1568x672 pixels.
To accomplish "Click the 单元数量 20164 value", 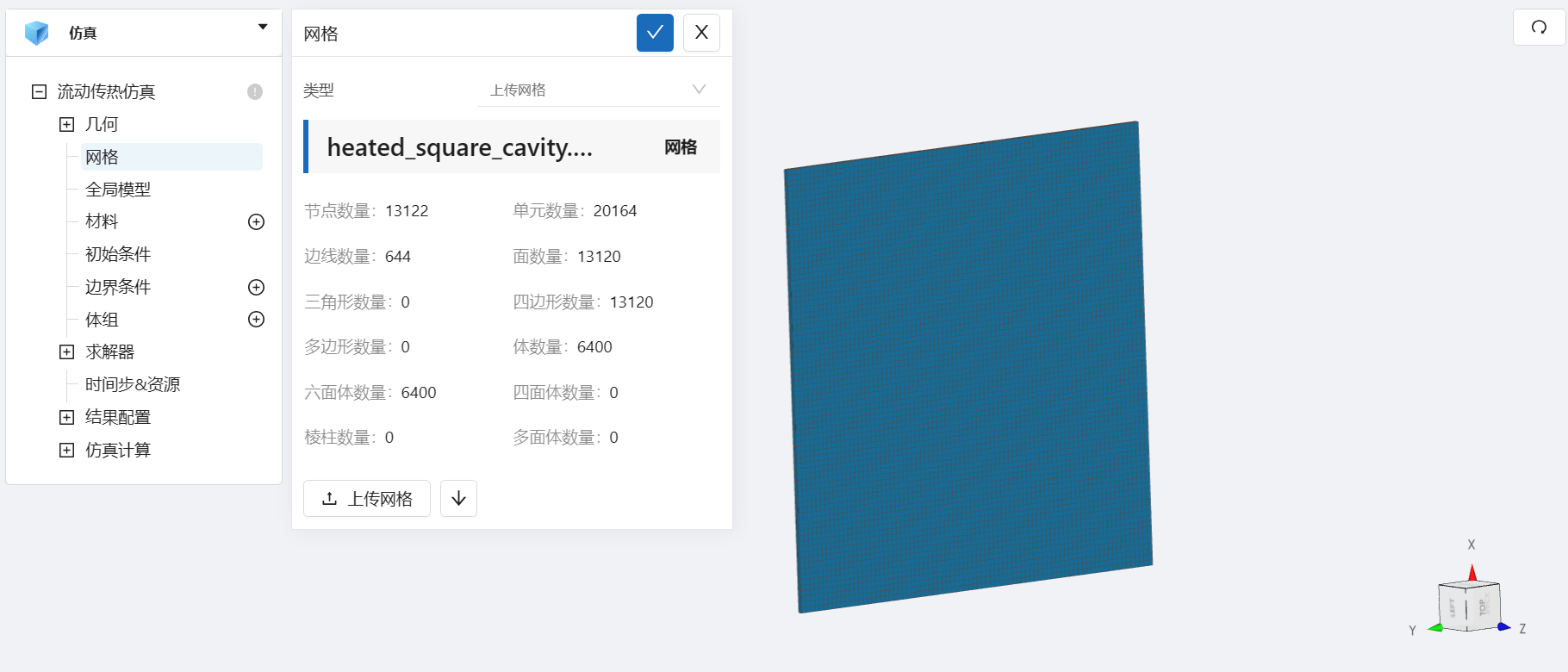I will (x=615, y=211).
